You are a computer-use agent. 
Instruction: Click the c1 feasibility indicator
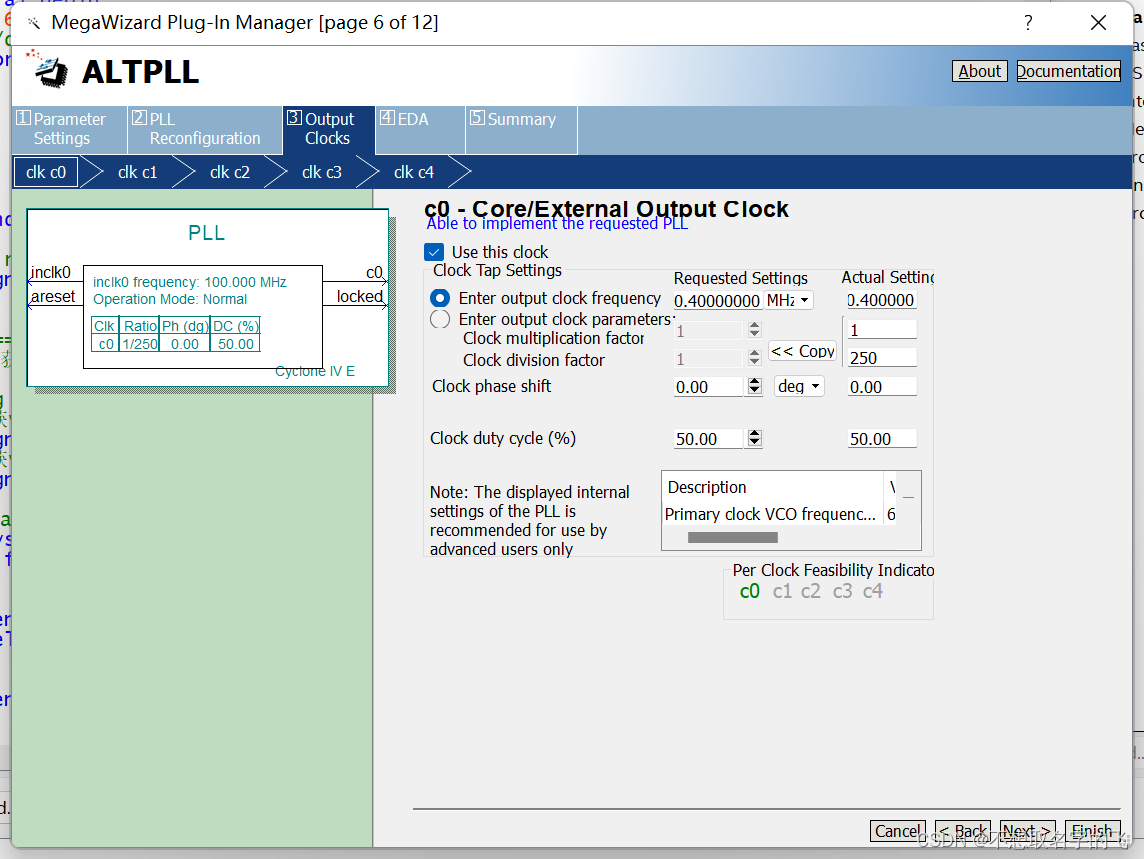pyautogui.click(x=782, y=592)
